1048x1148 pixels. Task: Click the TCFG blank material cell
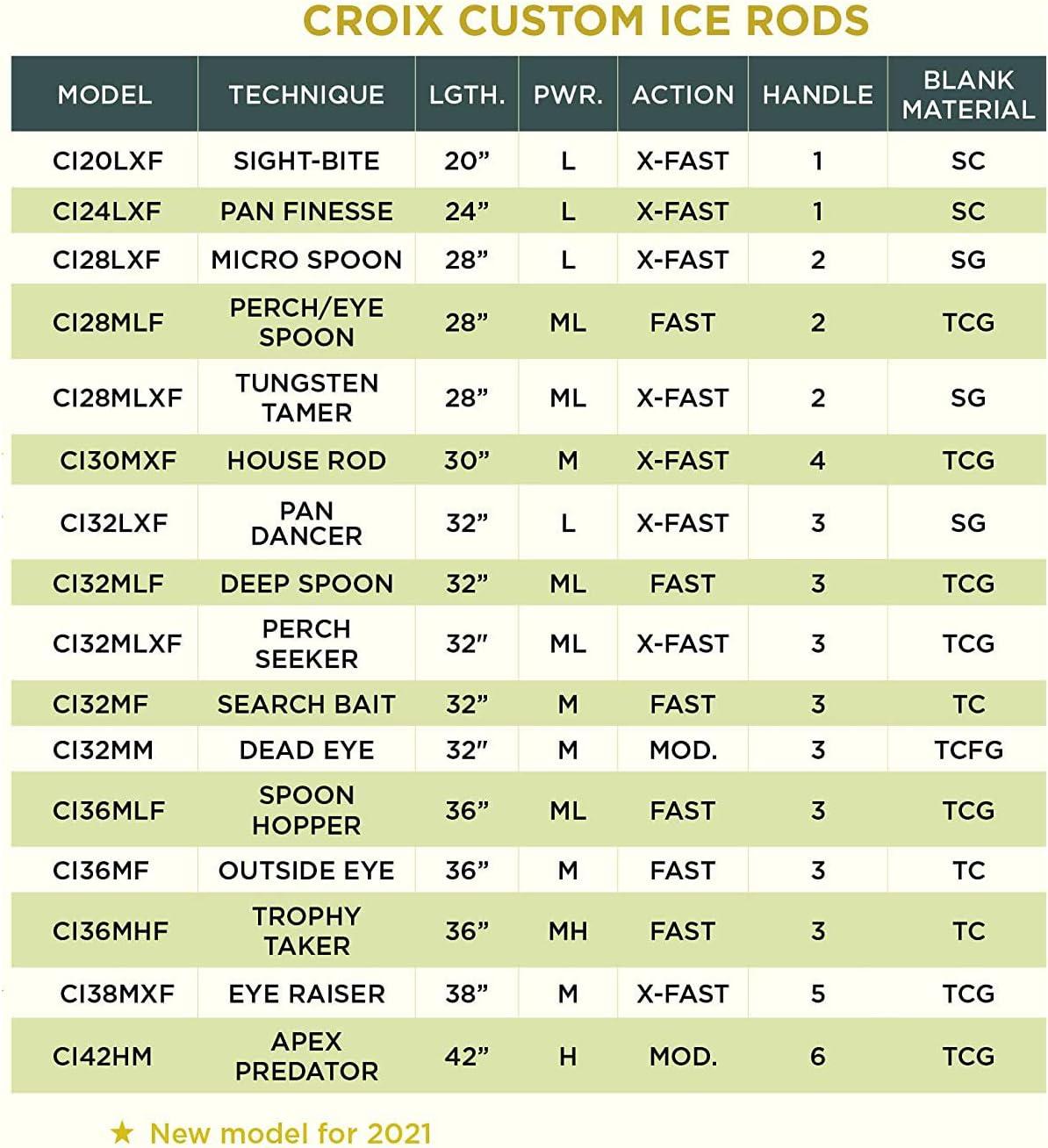tap(968, 750)
